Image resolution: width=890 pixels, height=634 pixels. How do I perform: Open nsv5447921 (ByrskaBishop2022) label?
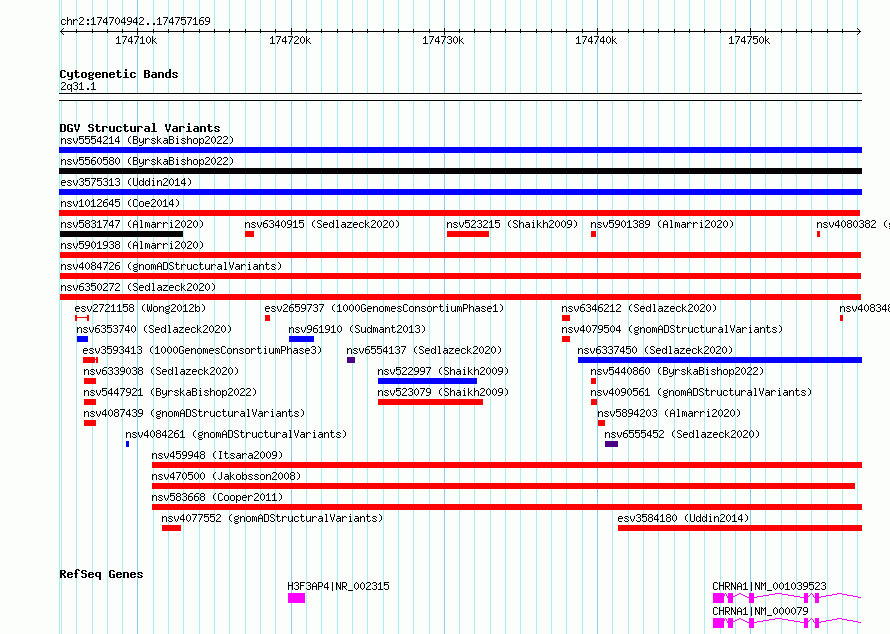(x=170, y=392)
